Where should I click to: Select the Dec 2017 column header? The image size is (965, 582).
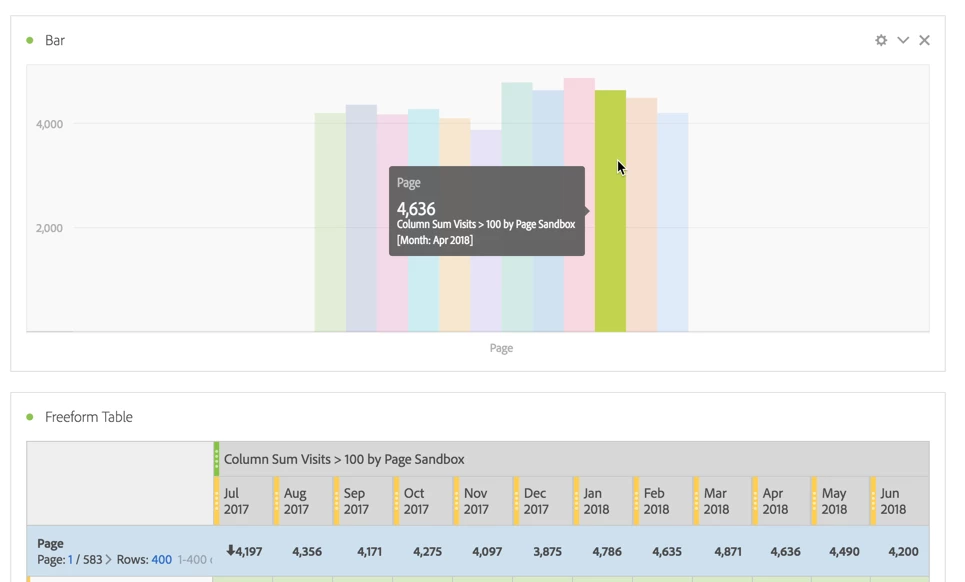543,501
